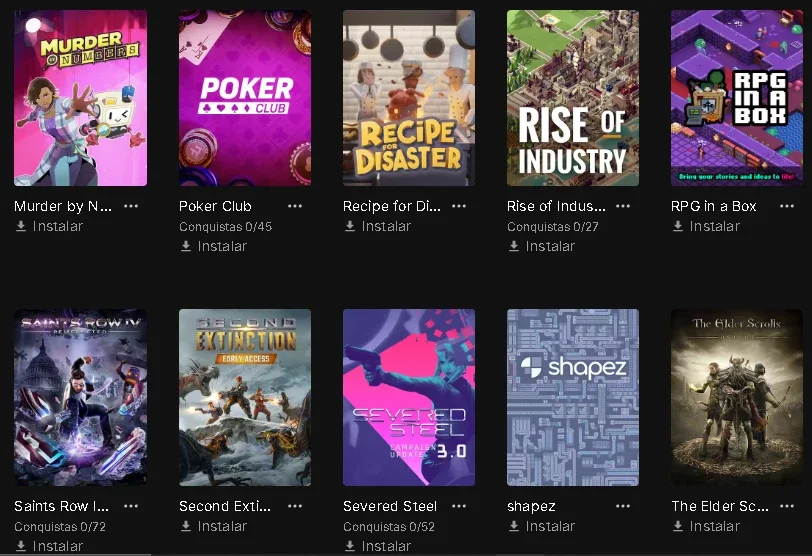Open options menu for The Elder Scrolls Online
This screenshot has height=556, width=812.
[x=787, y=506]
